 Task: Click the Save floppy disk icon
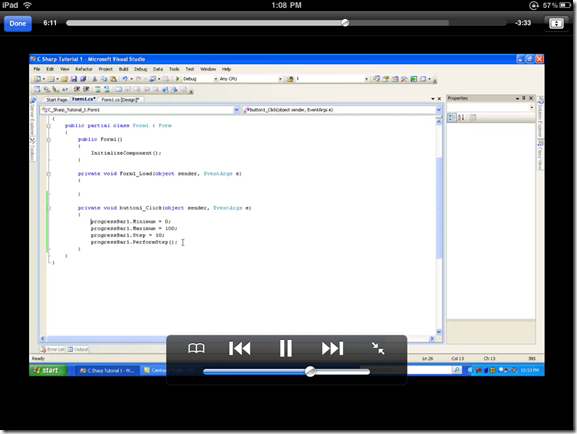coord(74,79)
